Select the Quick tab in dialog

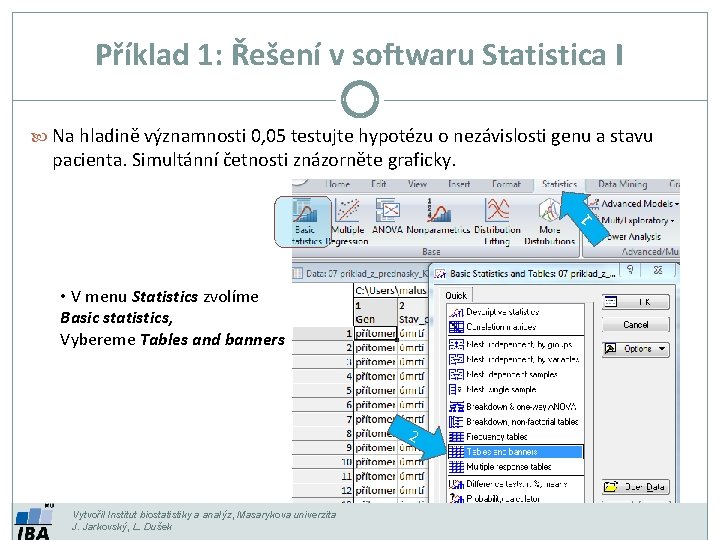point(456,295)
